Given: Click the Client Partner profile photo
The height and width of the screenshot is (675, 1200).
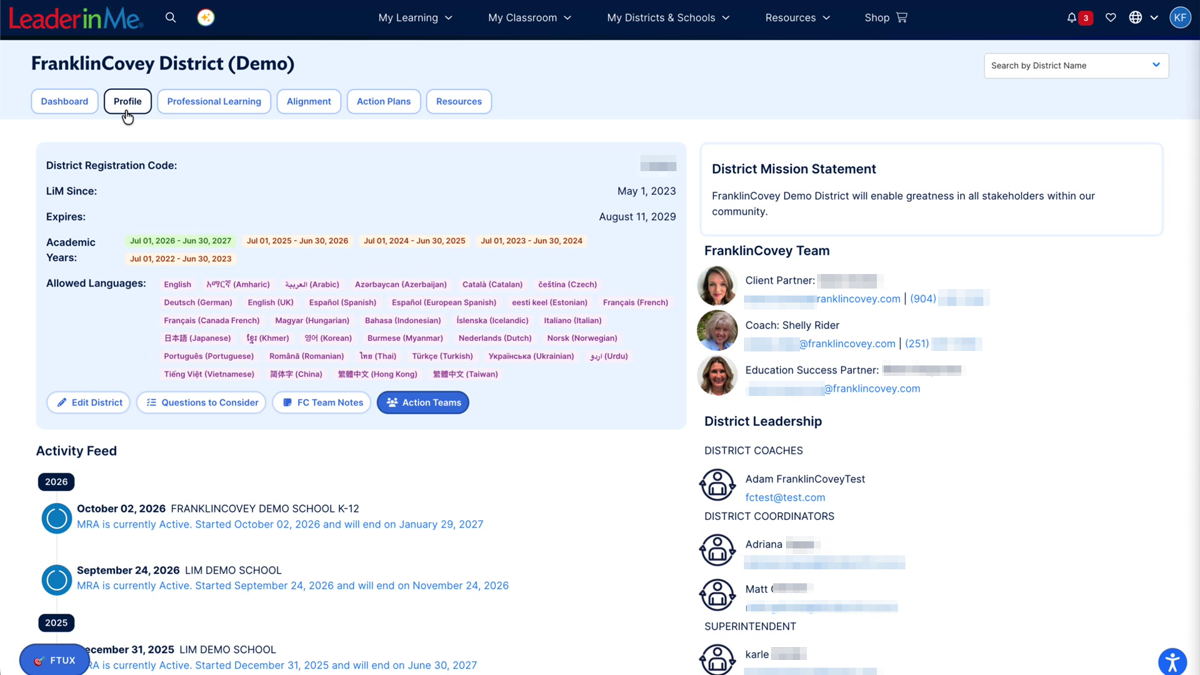Looking at the screenshot, I should tap(717, 287).
